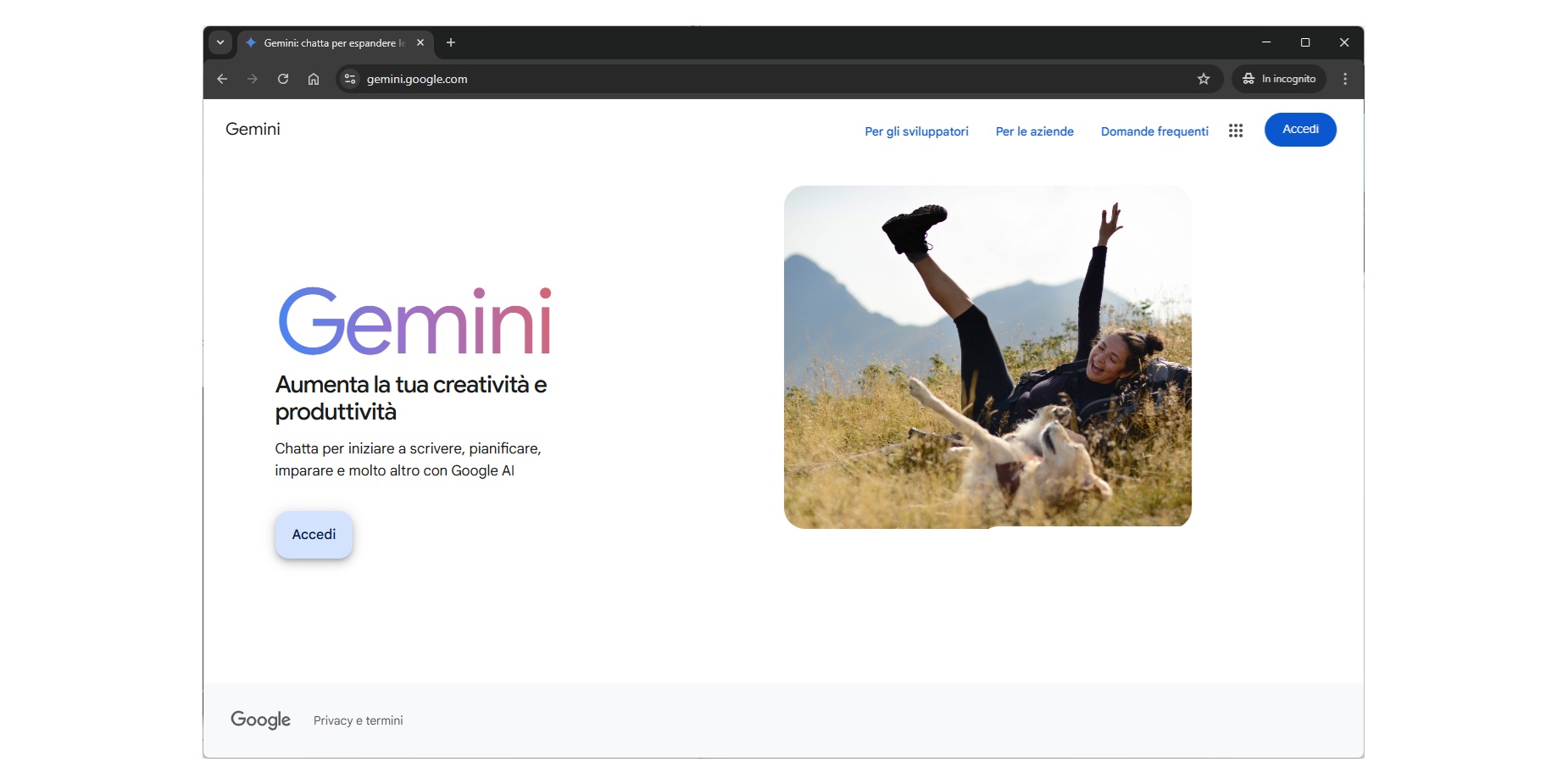
Task: Click the Accedi button below the description
Action: click(314, 535)
